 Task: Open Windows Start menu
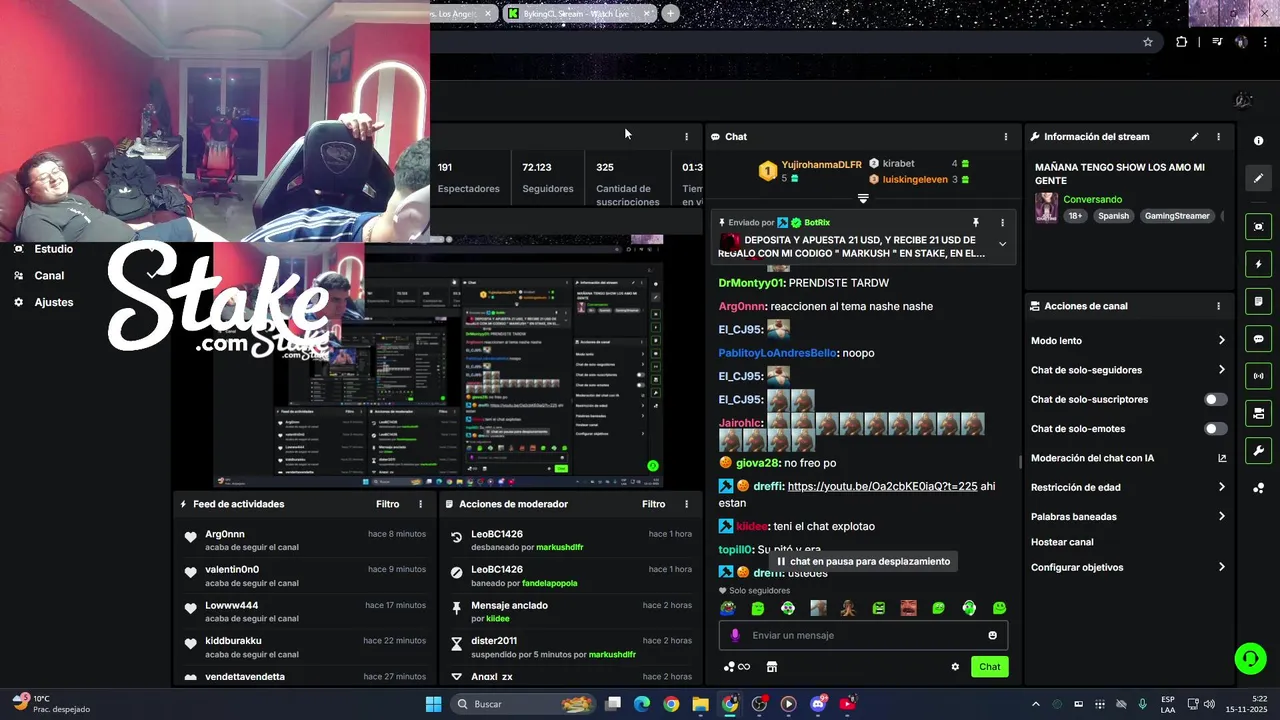click(433, 704)
